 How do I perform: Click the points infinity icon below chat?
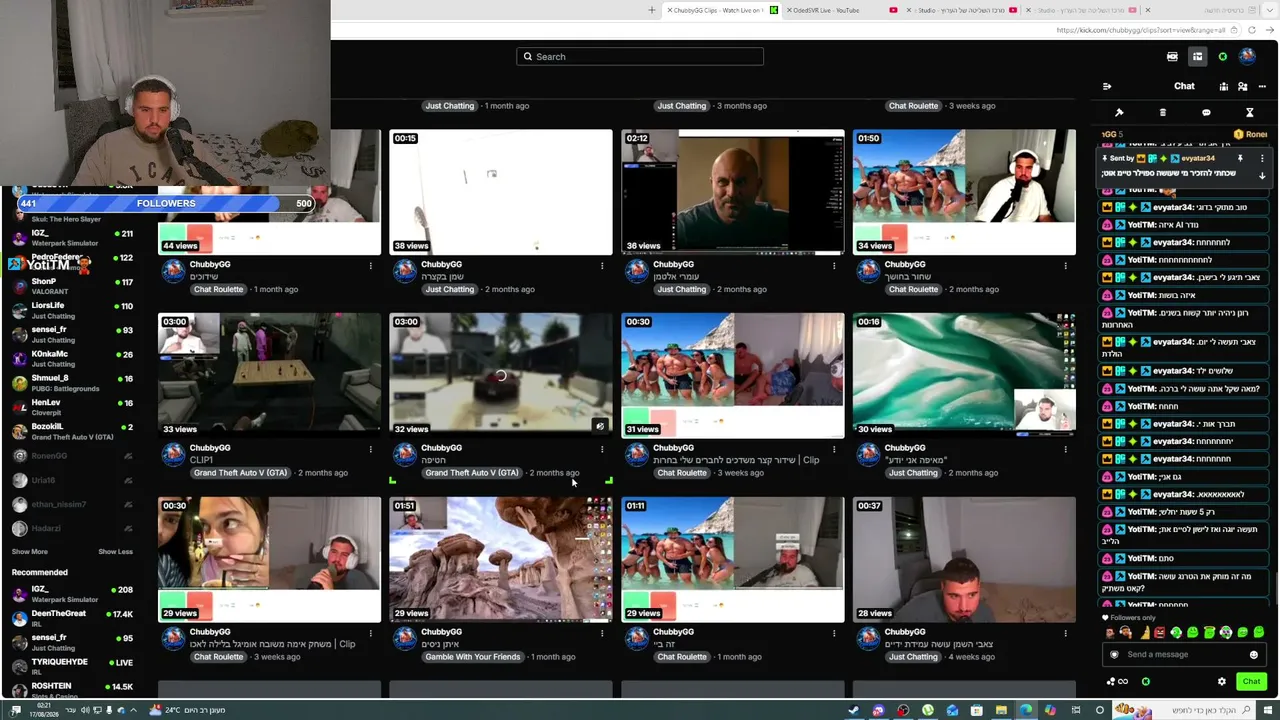tap(1117, 682)
